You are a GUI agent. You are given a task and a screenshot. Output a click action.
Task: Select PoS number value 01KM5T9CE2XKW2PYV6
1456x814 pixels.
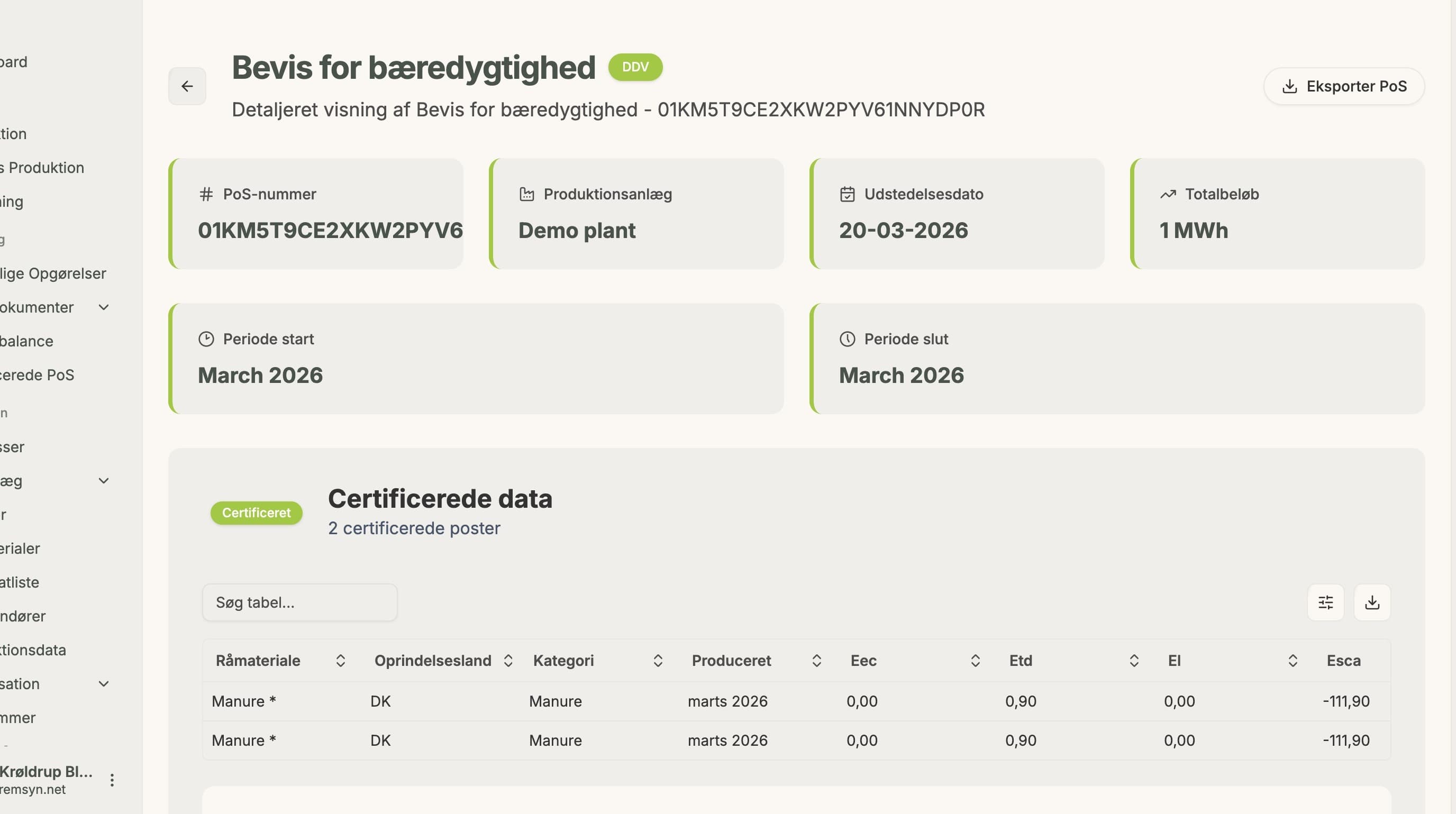(330, 231)
